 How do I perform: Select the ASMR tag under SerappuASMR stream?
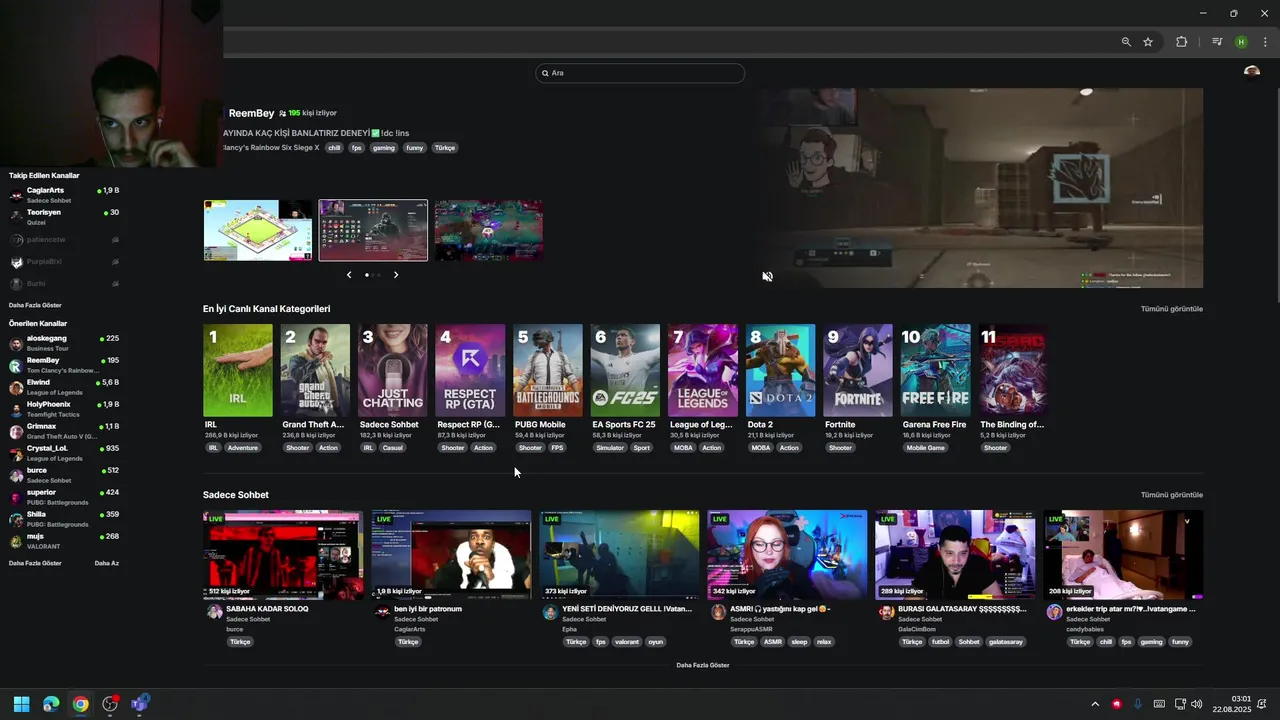[x=773, y=642]
